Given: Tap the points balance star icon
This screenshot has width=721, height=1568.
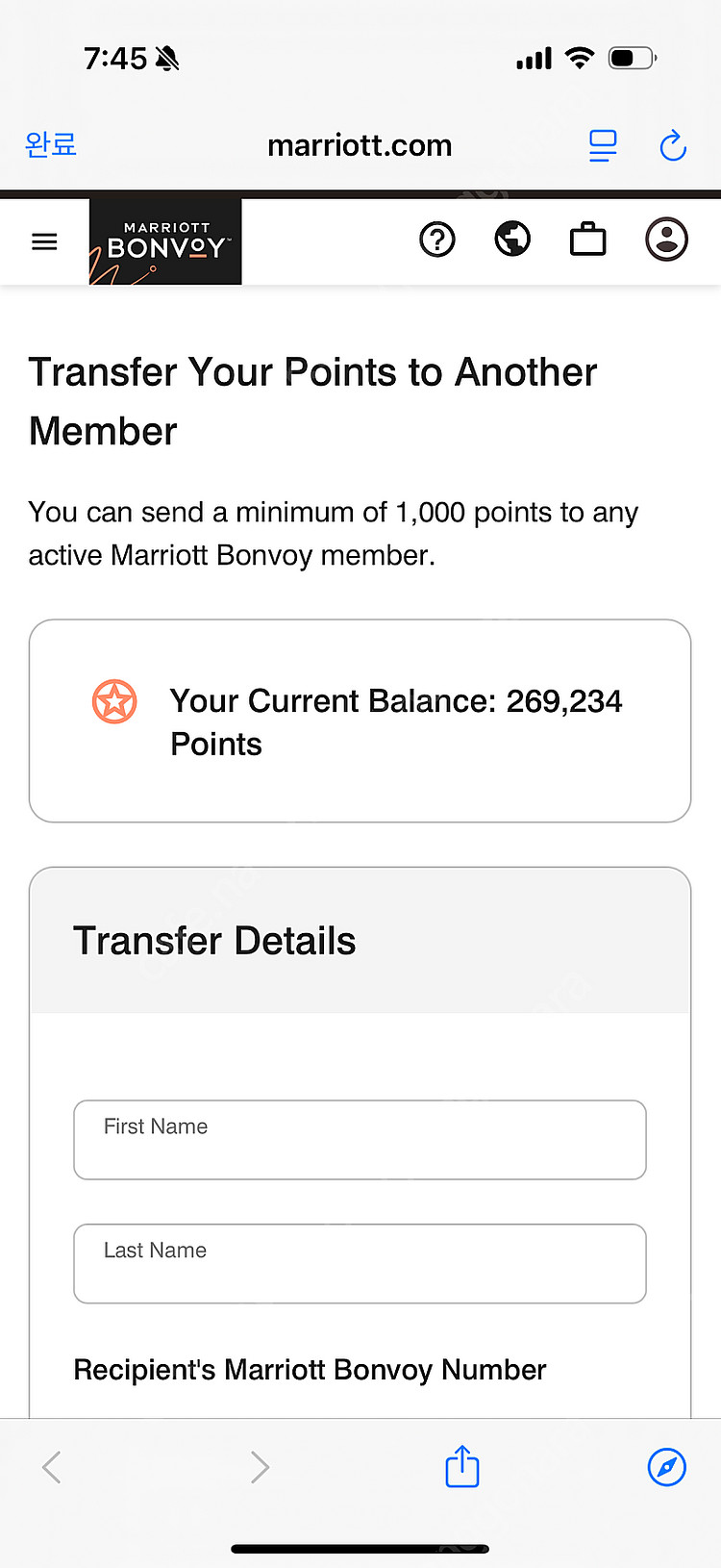Looking at the screenshot, I should [114, 701].
